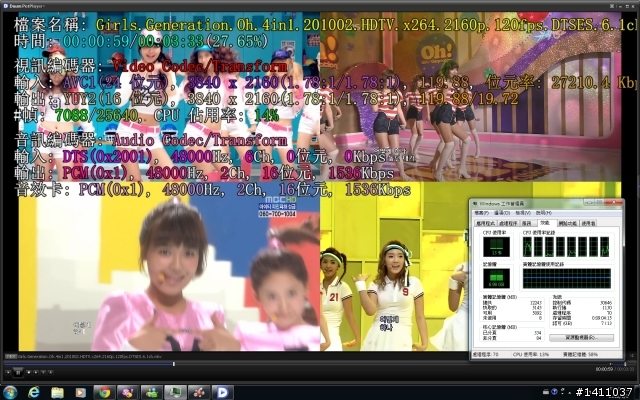This screenshot has height=400, width=640.
Task: Switch to the 服務 tab
Action: point(527,223)
